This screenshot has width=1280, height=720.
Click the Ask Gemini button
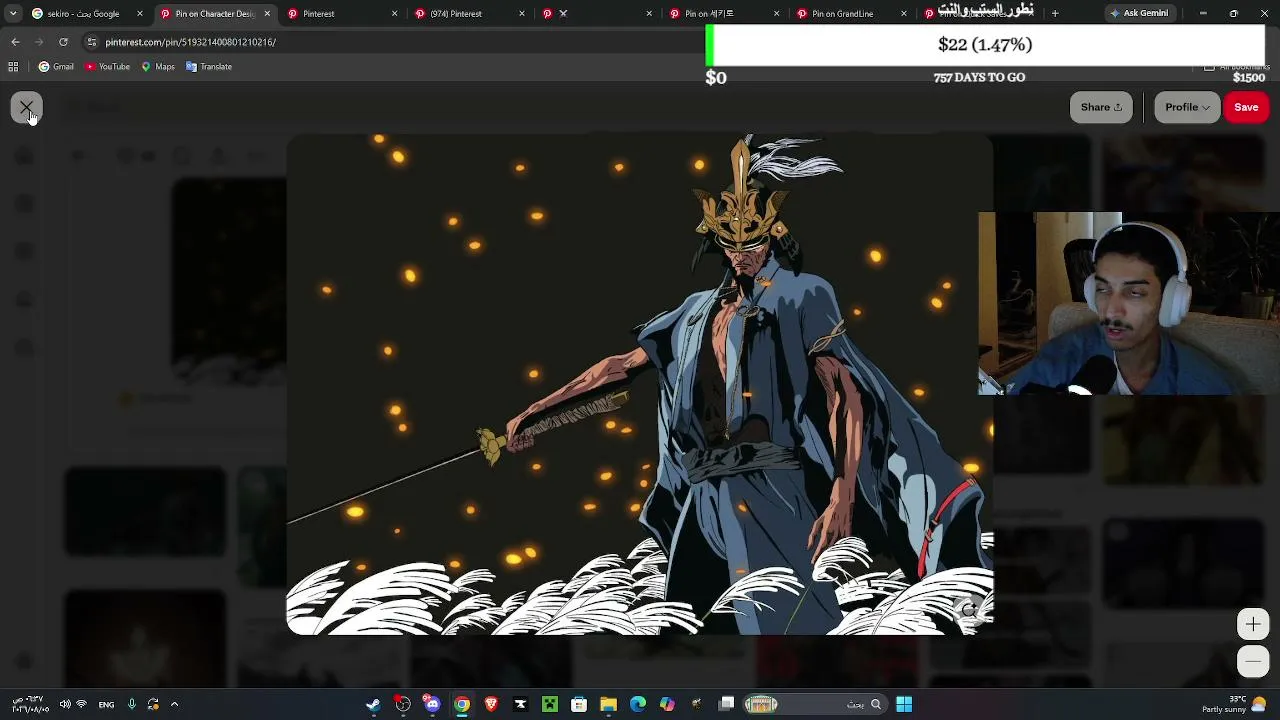[1139, 14]
